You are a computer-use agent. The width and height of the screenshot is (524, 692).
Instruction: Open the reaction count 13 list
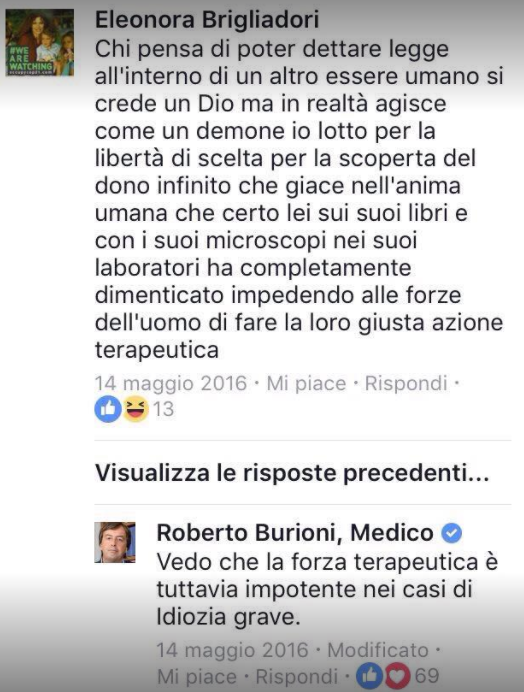163,409
